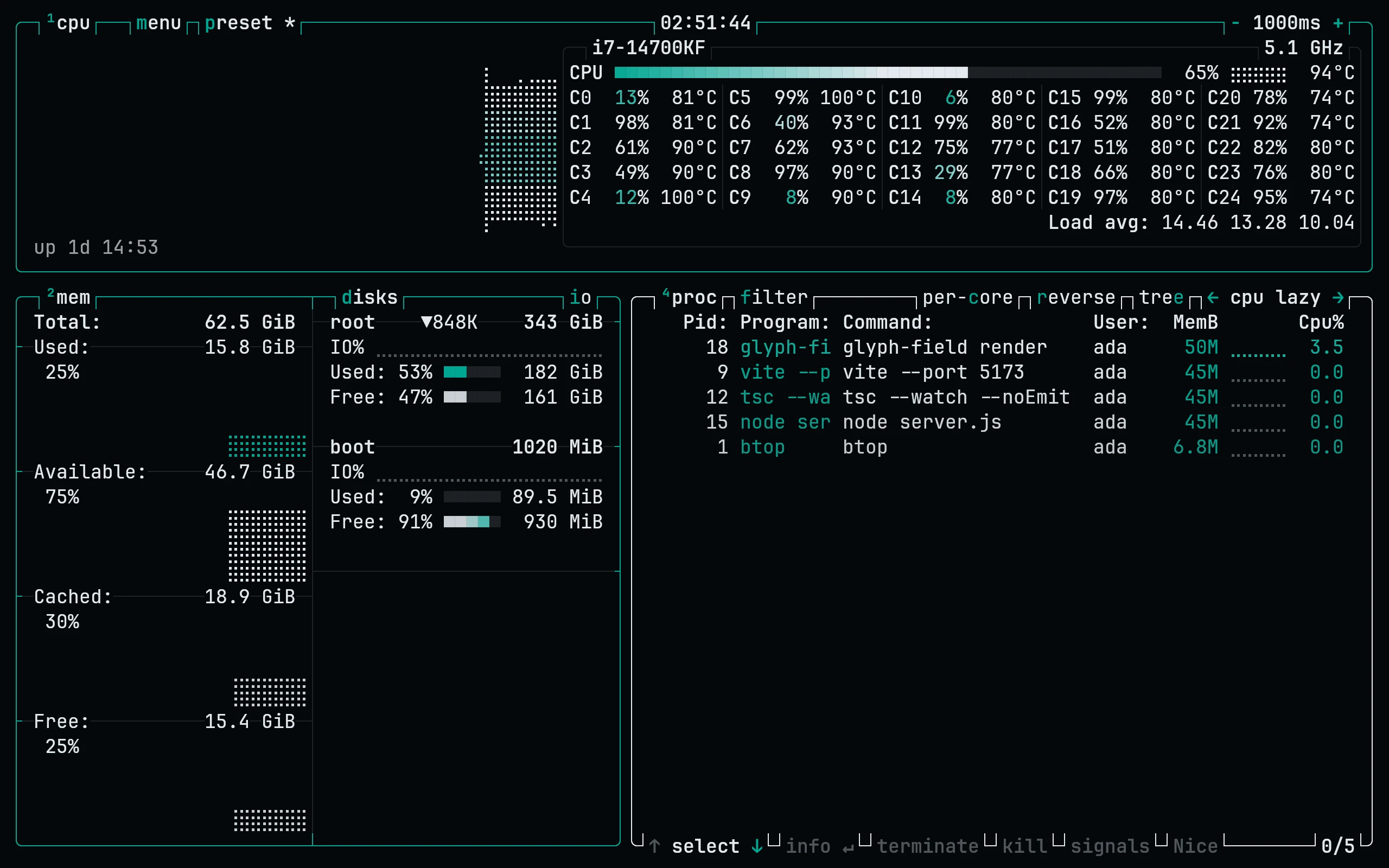Toggle io mode in disks box
The width and height of the screenshot is (1389, 868).
click(580, 297)
